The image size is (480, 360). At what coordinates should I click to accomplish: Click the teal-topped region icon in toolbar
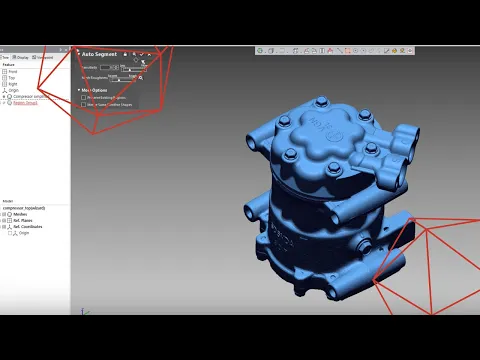[x=314, y=51]
